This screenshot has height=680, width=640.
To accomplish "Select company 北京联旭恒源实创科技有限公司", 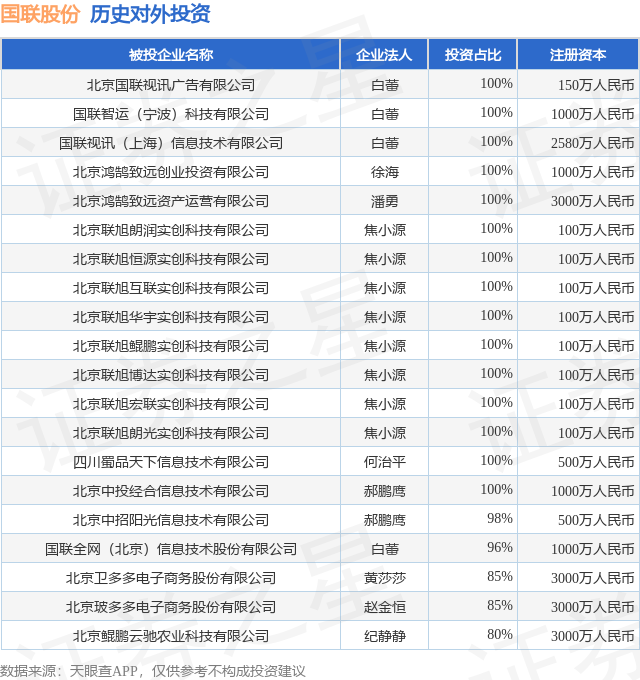I will 171,259.
